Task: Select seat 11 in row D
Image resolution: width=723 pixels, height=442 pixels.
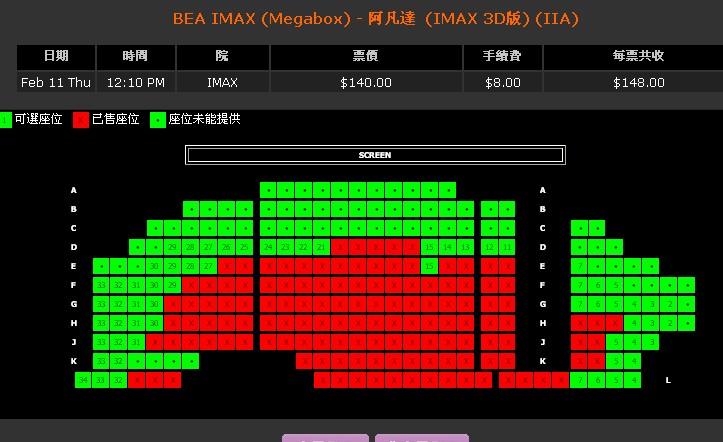Action: click(x=507, y=247)
